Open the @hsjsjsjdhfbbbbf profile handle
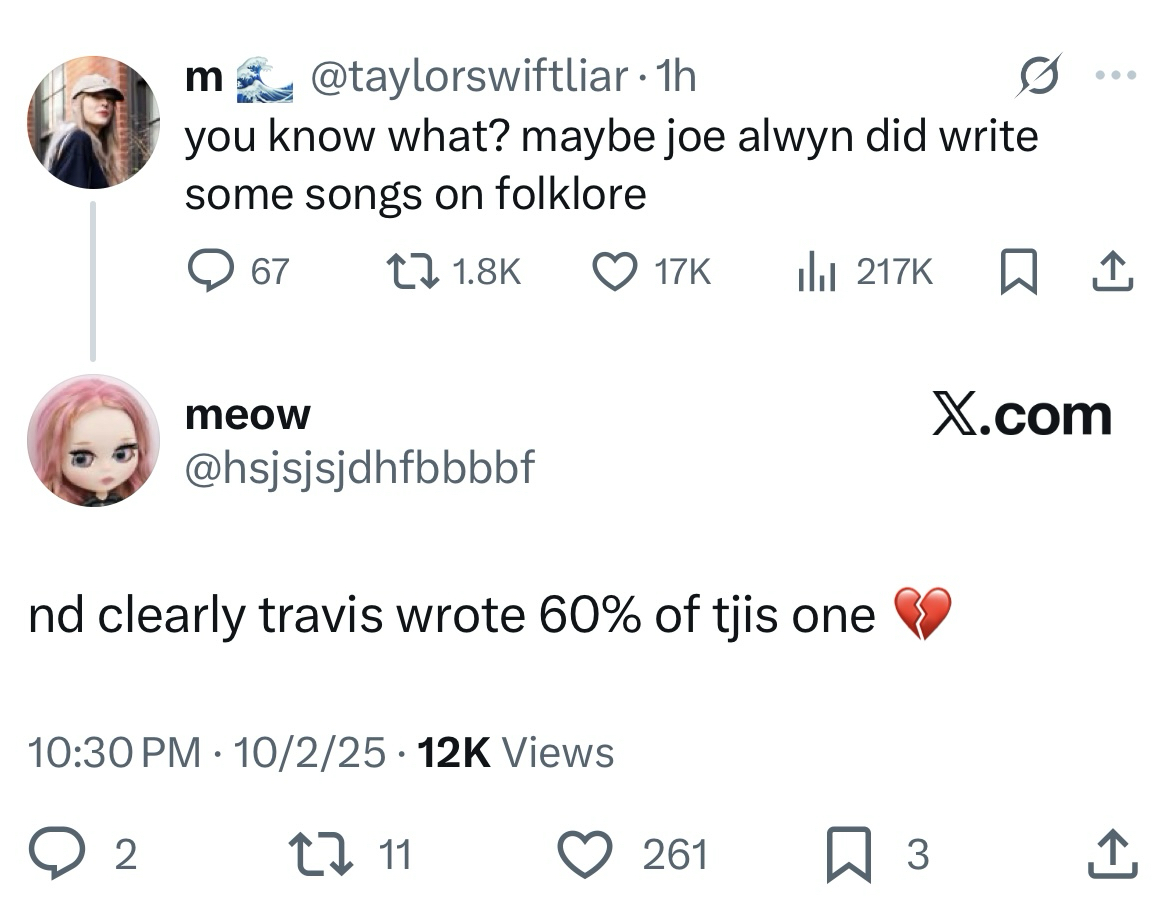 tap(360, 466)
